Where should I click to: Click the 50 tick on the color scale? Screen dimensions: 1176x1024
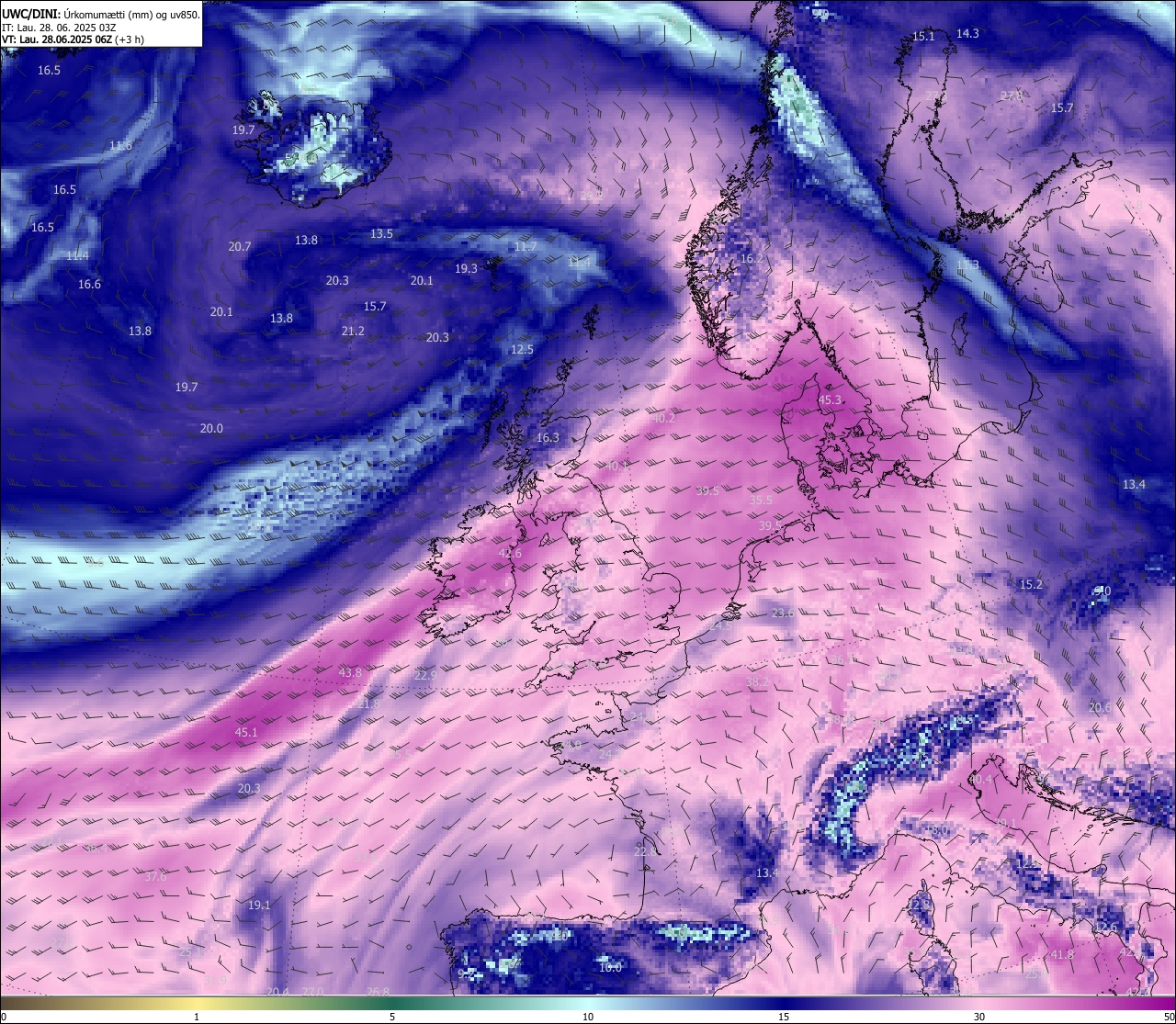coord(1168,1017)
